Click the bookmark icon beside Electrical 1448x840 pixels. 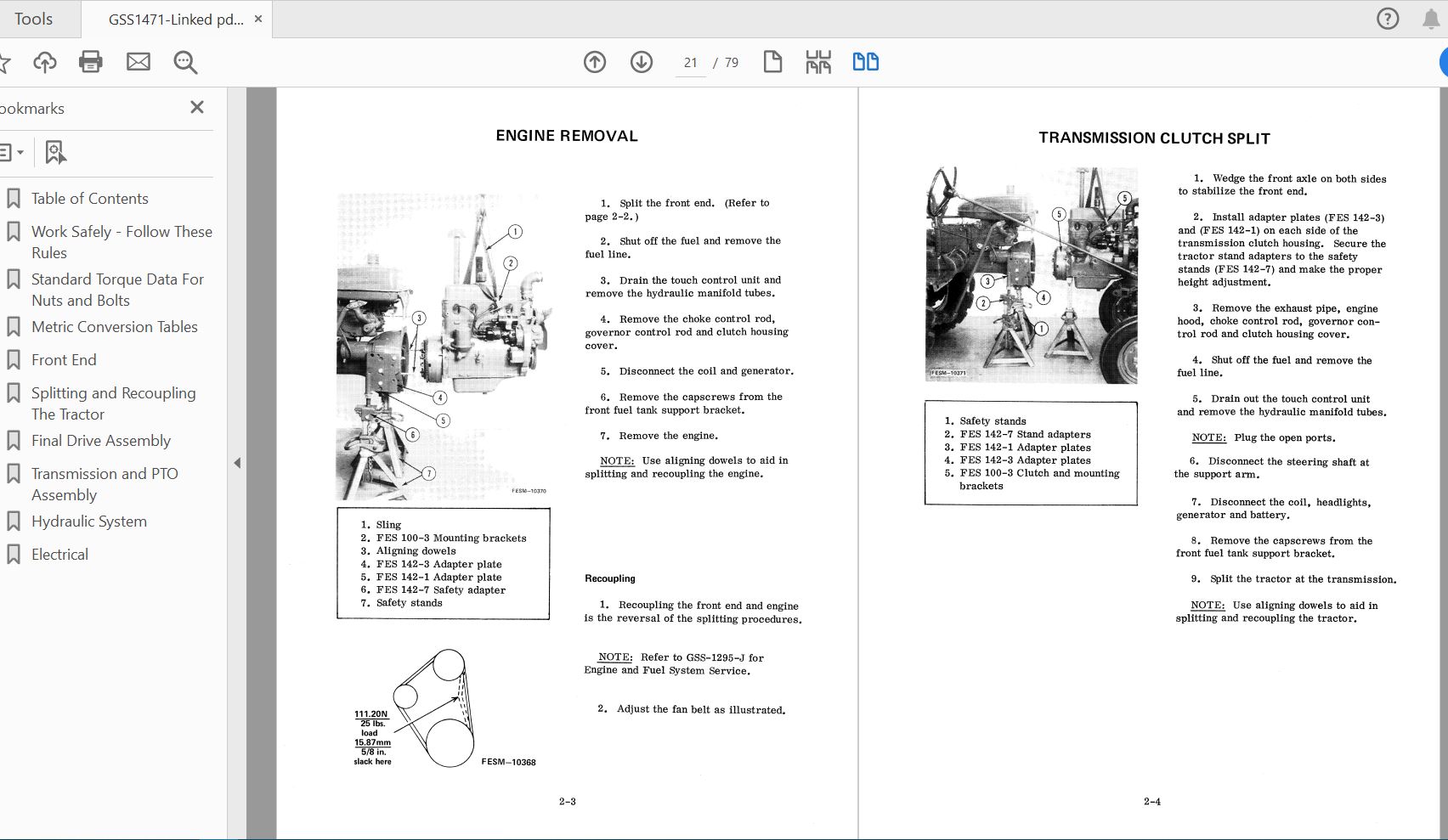pos(14,554)
